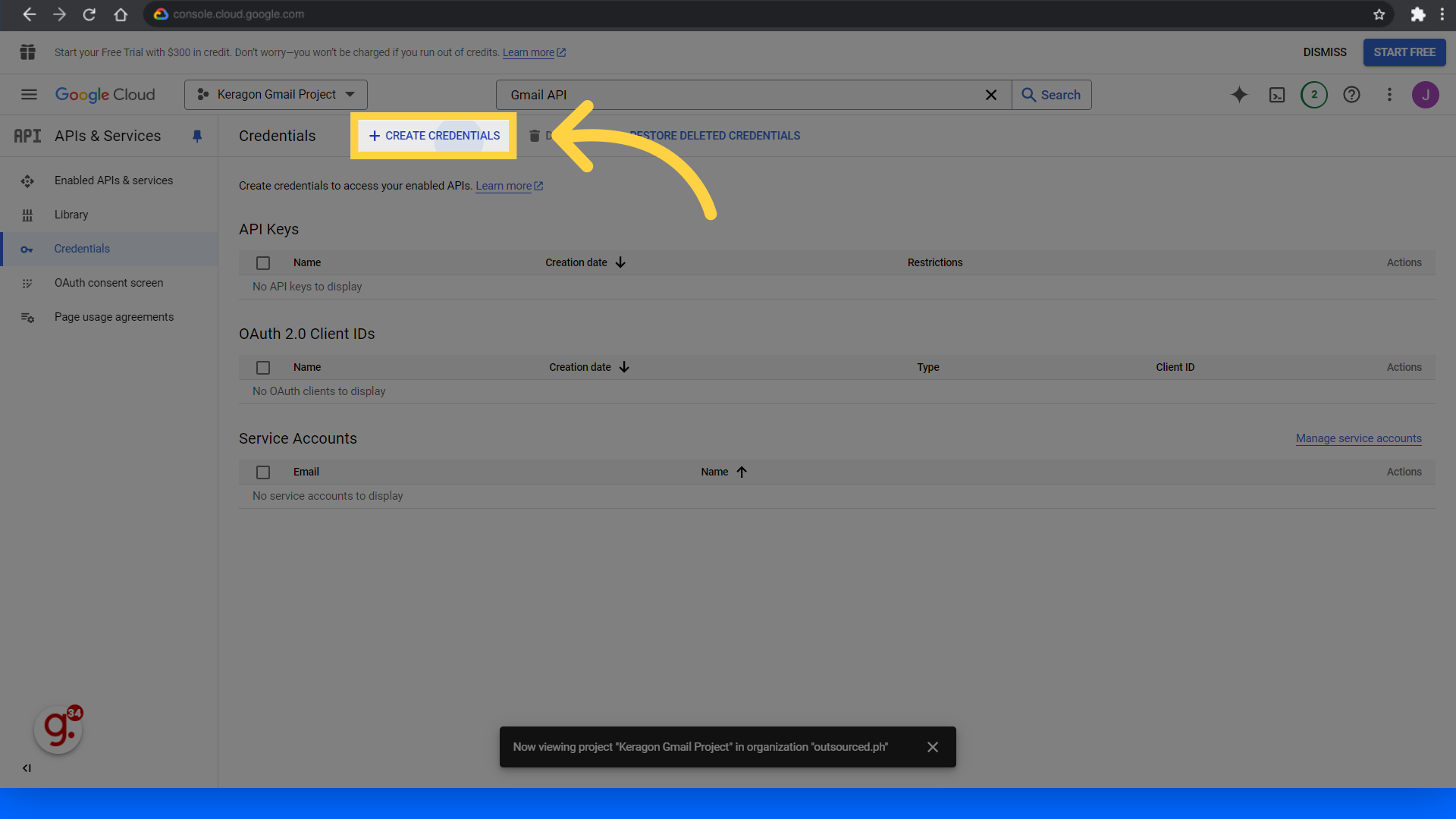The image size is (1456, 819).
Task: Click the Client ID column header
Action: (x=1175, y=367)
